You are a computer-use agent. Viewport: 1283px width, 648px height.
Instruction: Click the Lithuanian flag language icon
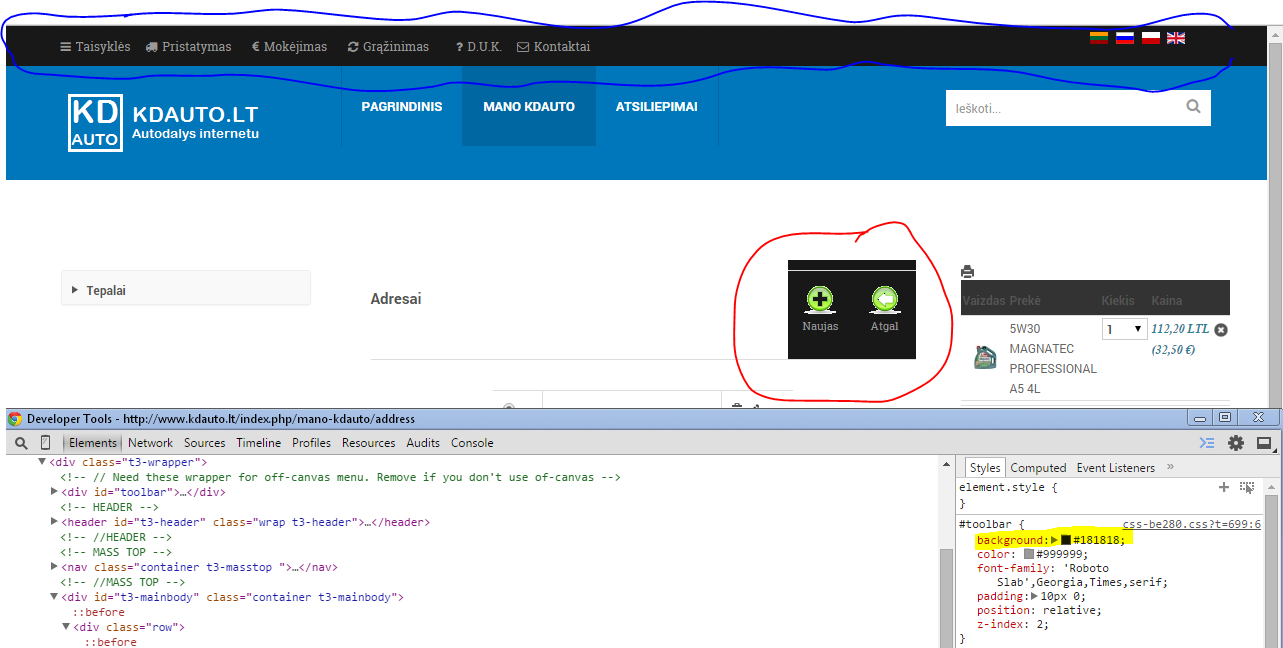click(x=1099, y=38)
